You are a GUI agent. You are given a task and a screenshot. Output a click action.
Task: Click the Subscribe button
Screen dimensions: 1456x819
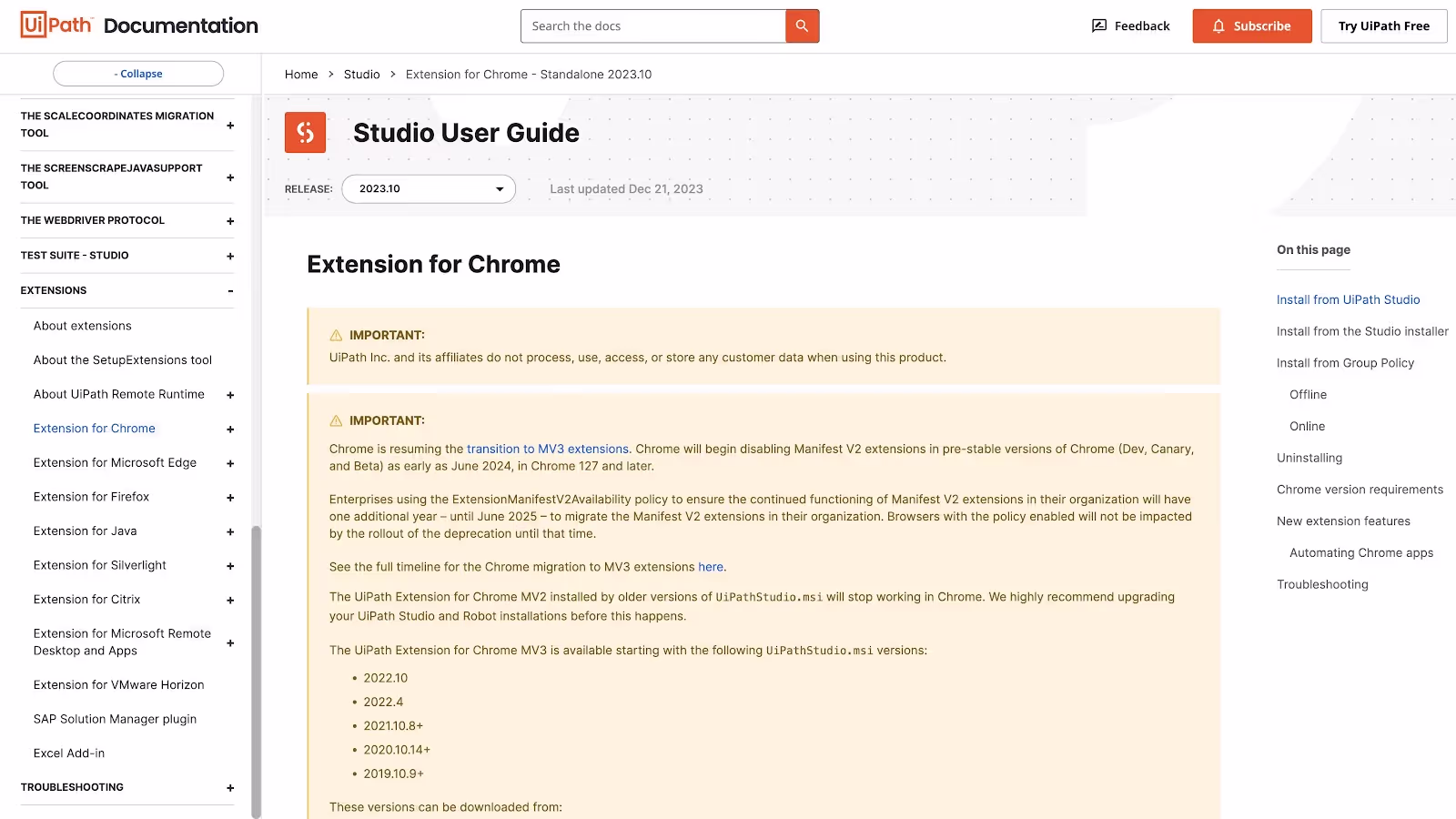pos(1252,26)
